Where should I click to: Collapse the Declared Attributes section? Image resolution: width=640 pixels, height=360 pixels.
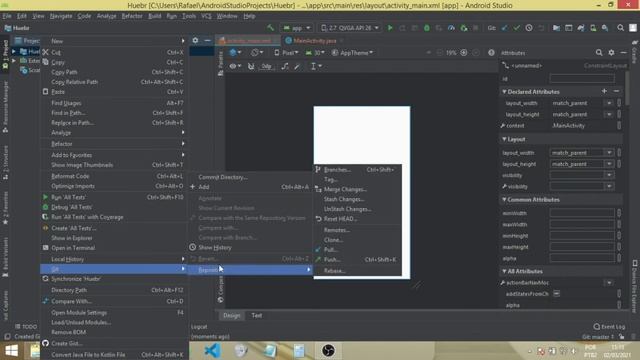click(504, 92)
